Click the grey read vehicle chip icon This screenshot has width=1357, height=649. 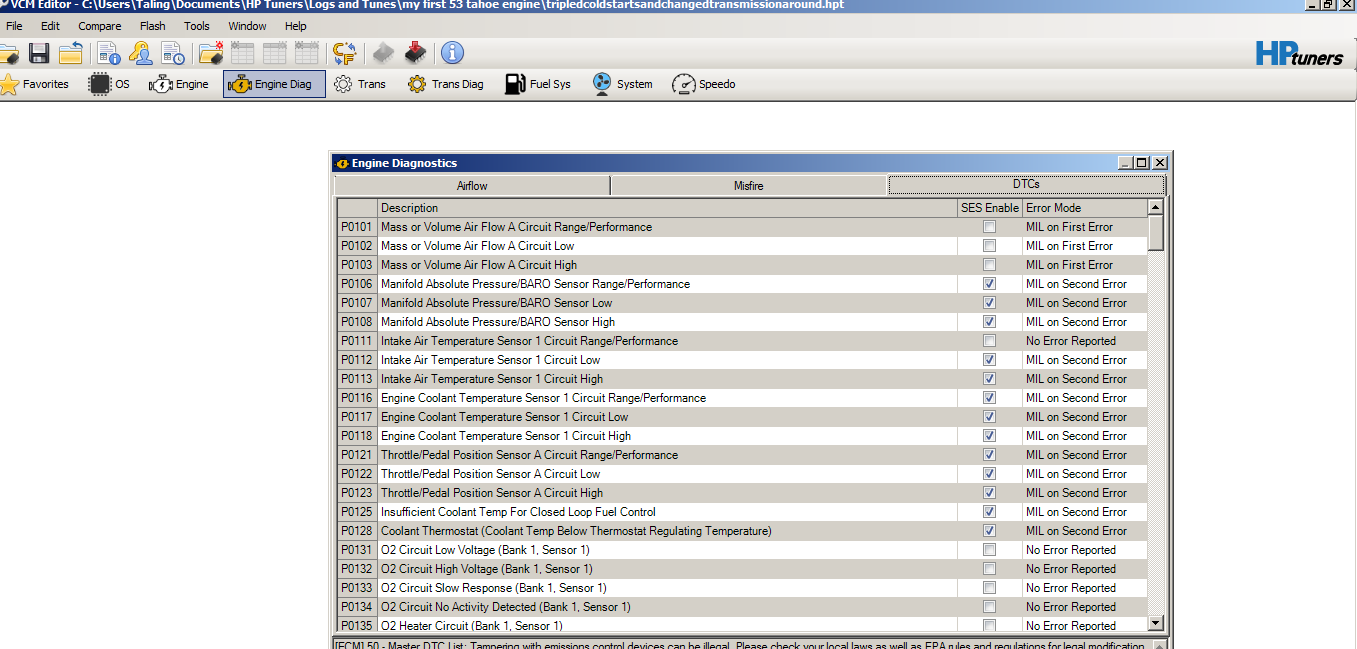[383, 53]
